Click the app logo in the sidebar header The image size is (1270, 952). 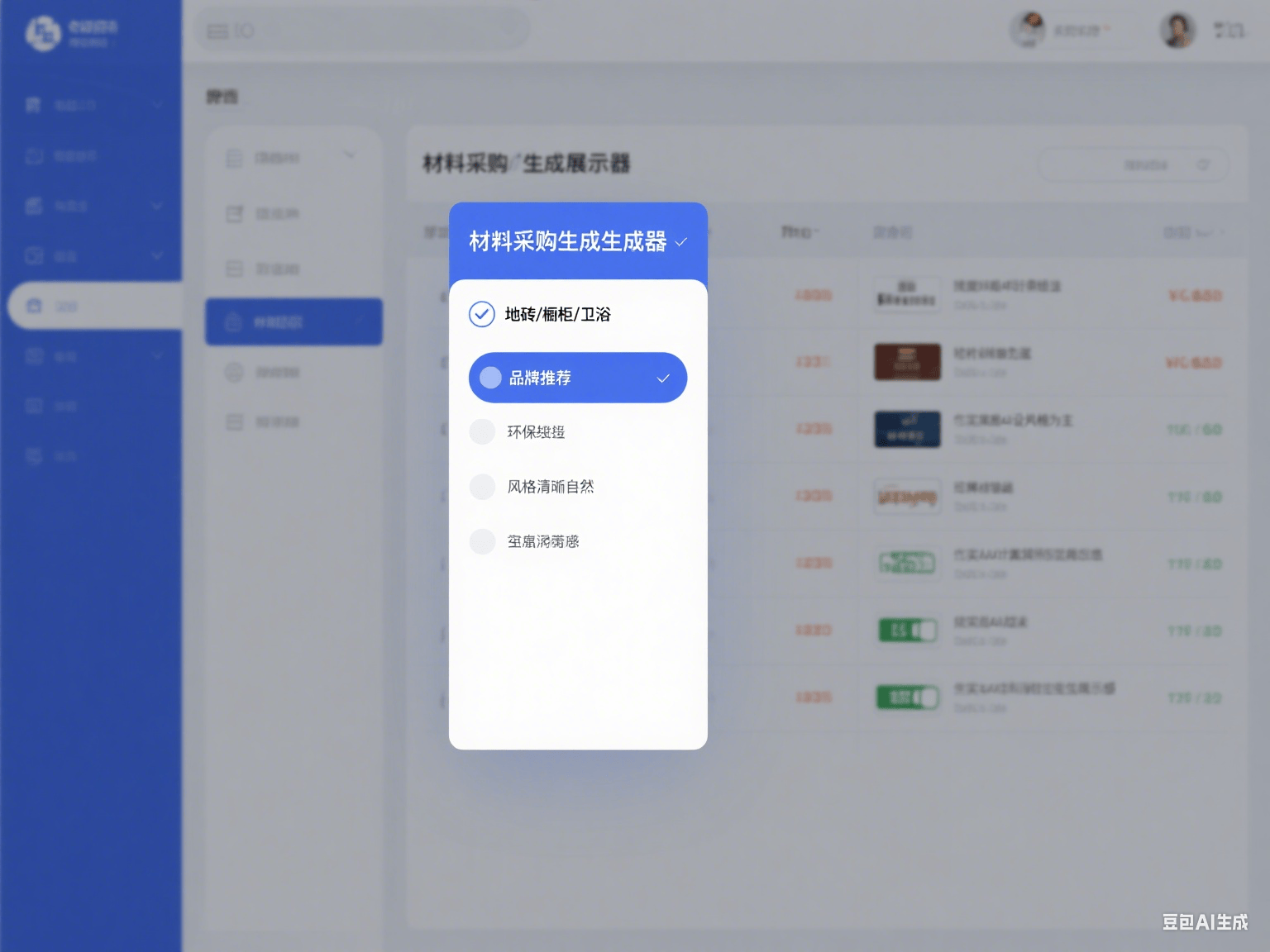pos(43,33)
